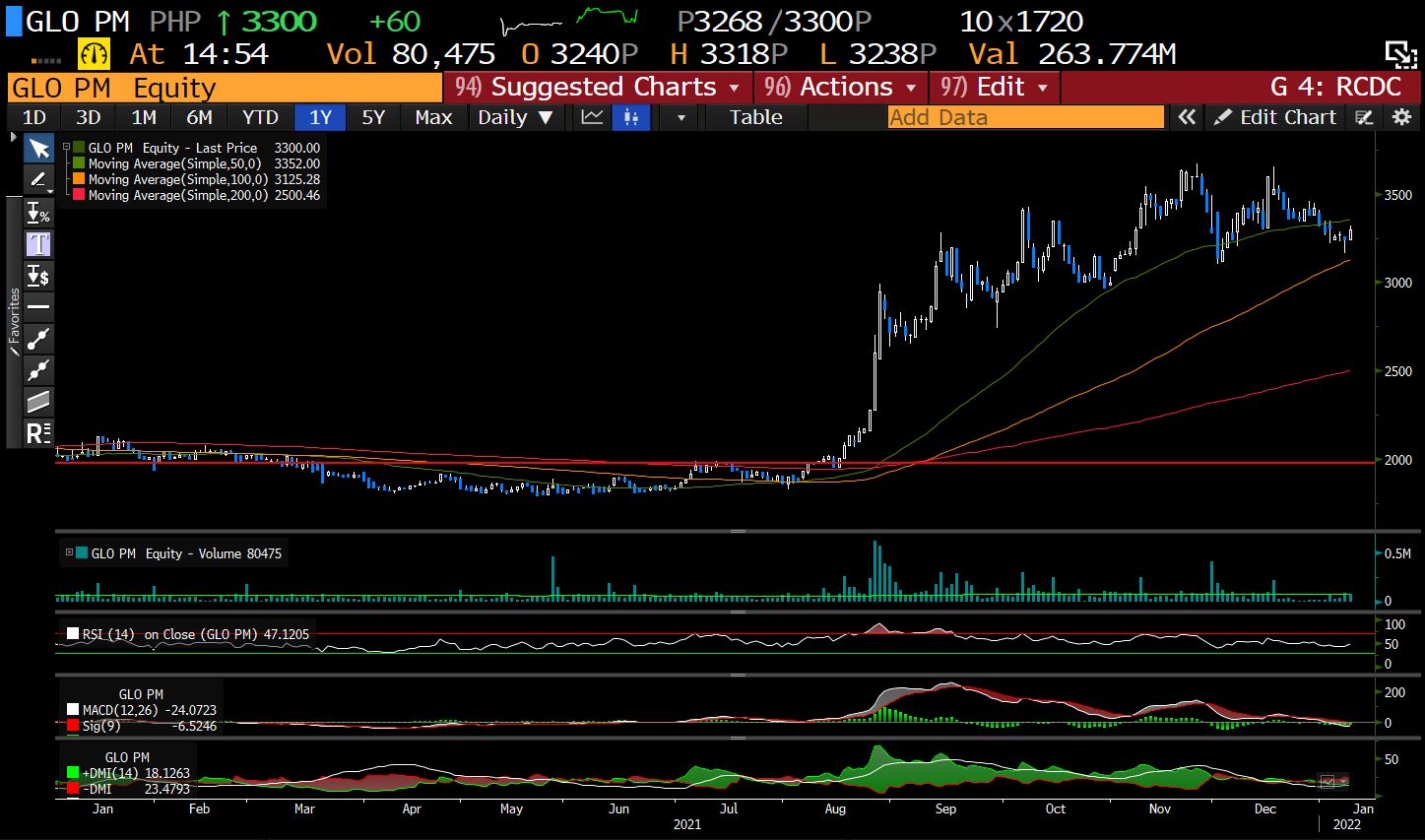1425x840 pixels.
Task: Collapse panel with double left chevron
Action: click(x=1187, y=117)
